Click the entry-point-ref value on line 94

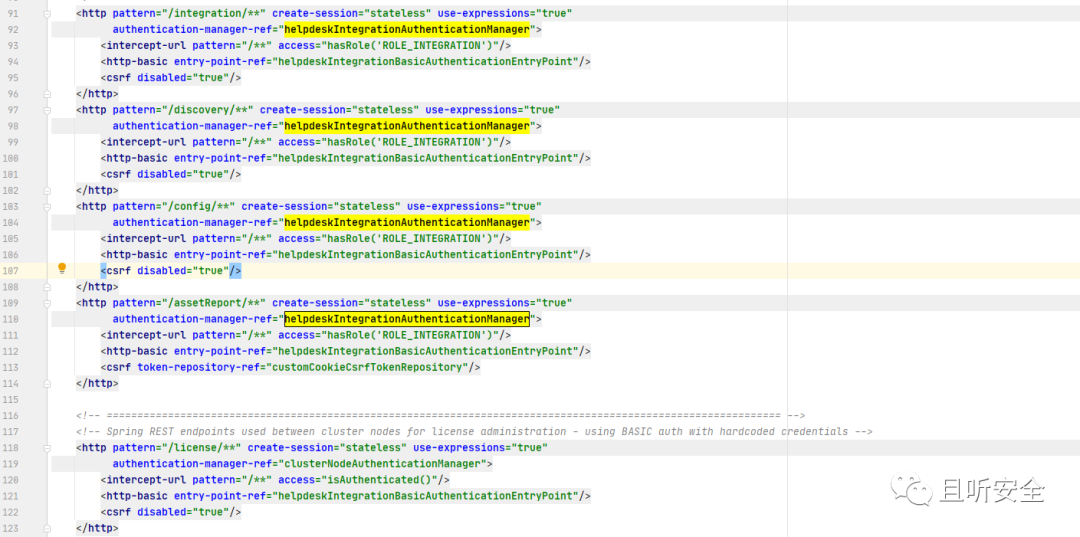[426, 61]
